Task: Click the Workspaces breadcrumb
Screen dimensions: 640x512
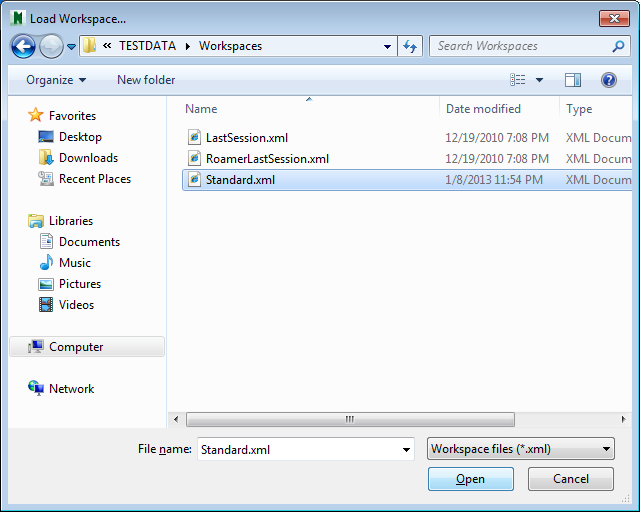Action: coord(230,46)
